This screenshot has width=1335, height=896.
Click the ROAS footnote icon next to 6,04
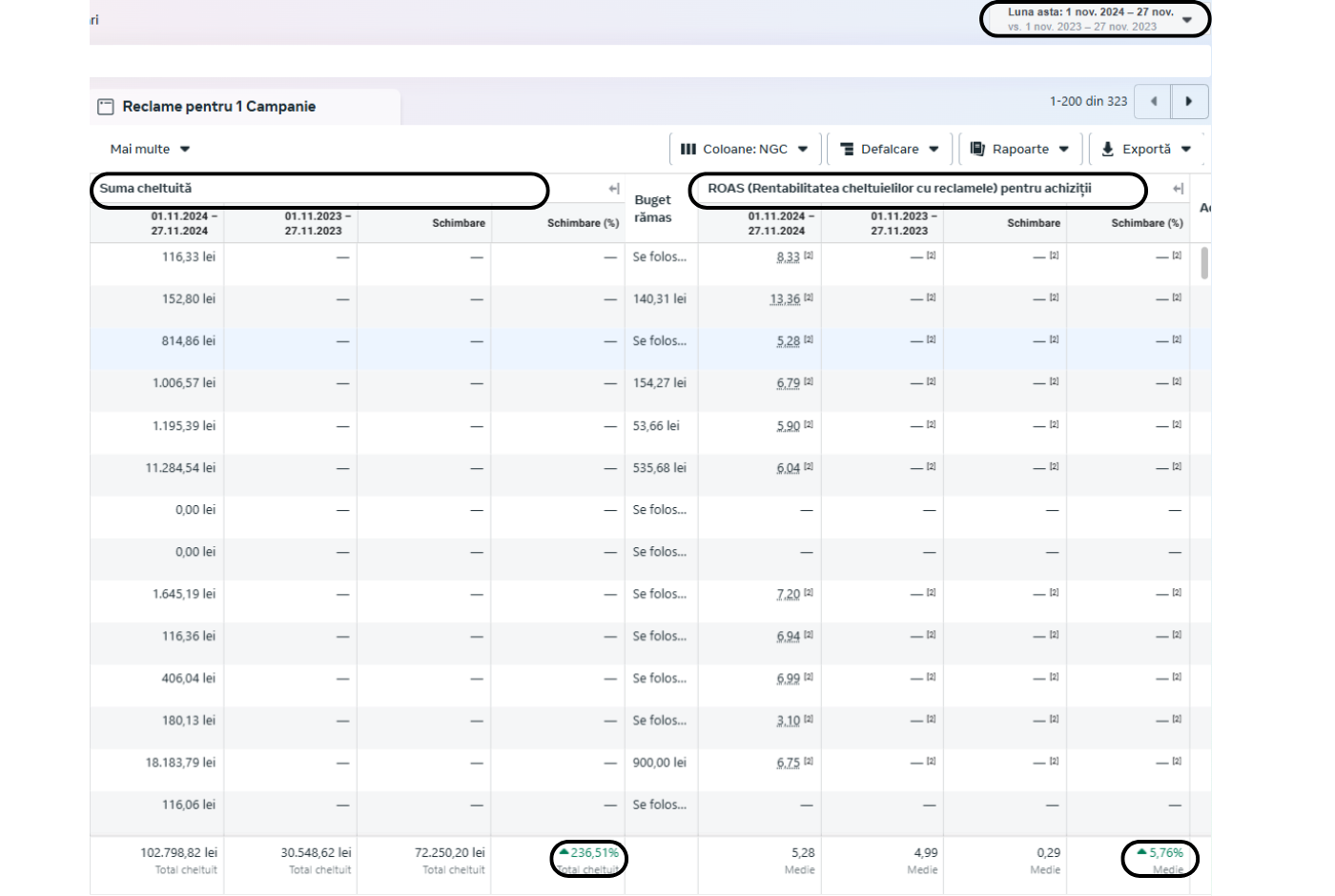(809, 466)
